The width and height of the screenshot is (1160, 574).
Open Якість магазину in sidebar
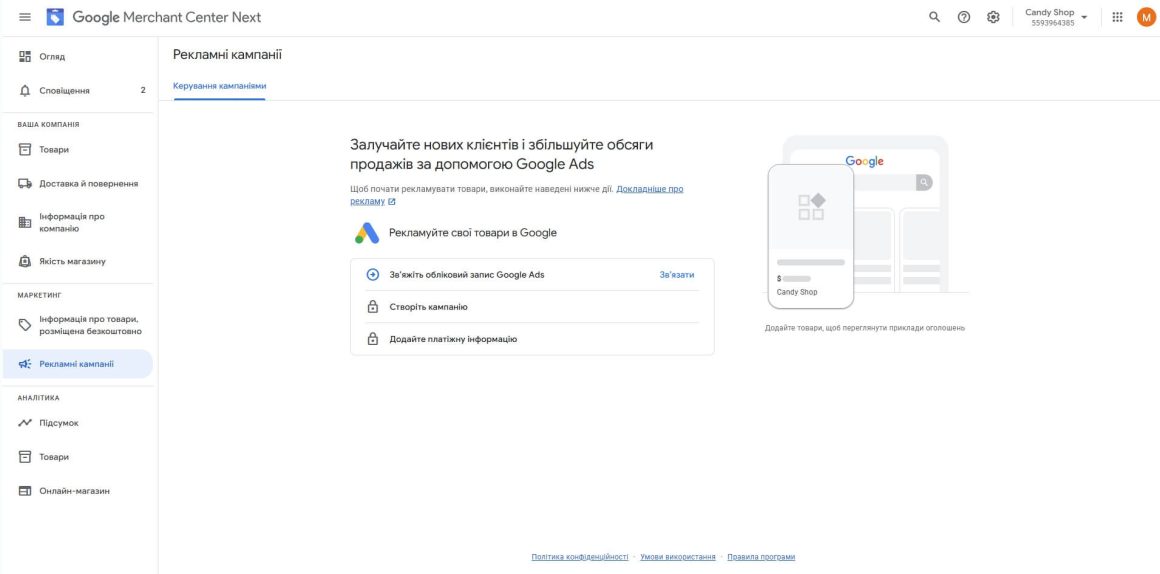click(x=78, y=261)
